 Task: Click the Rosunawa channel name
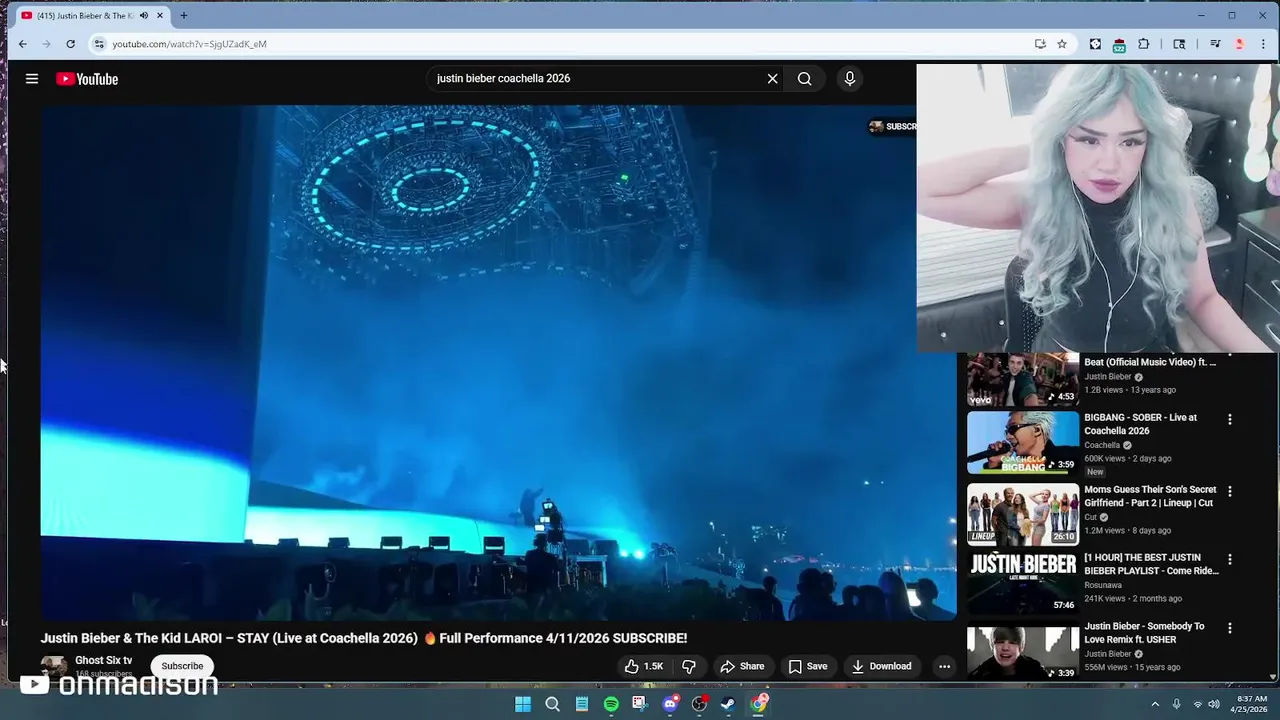pos(1103,585)
